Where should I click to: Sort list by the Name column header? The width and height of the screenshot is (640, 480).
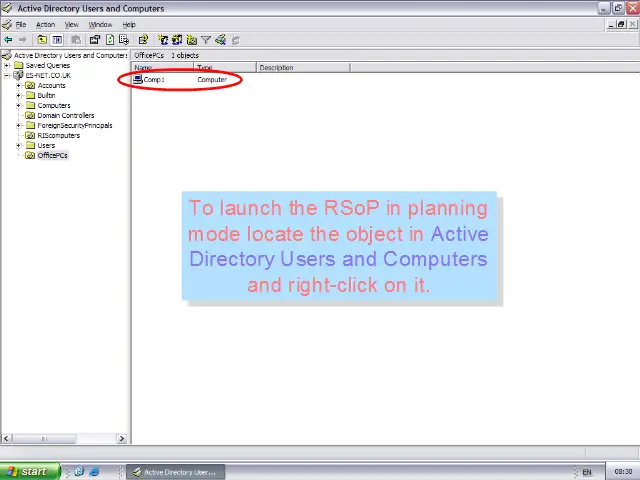[162, 67]
